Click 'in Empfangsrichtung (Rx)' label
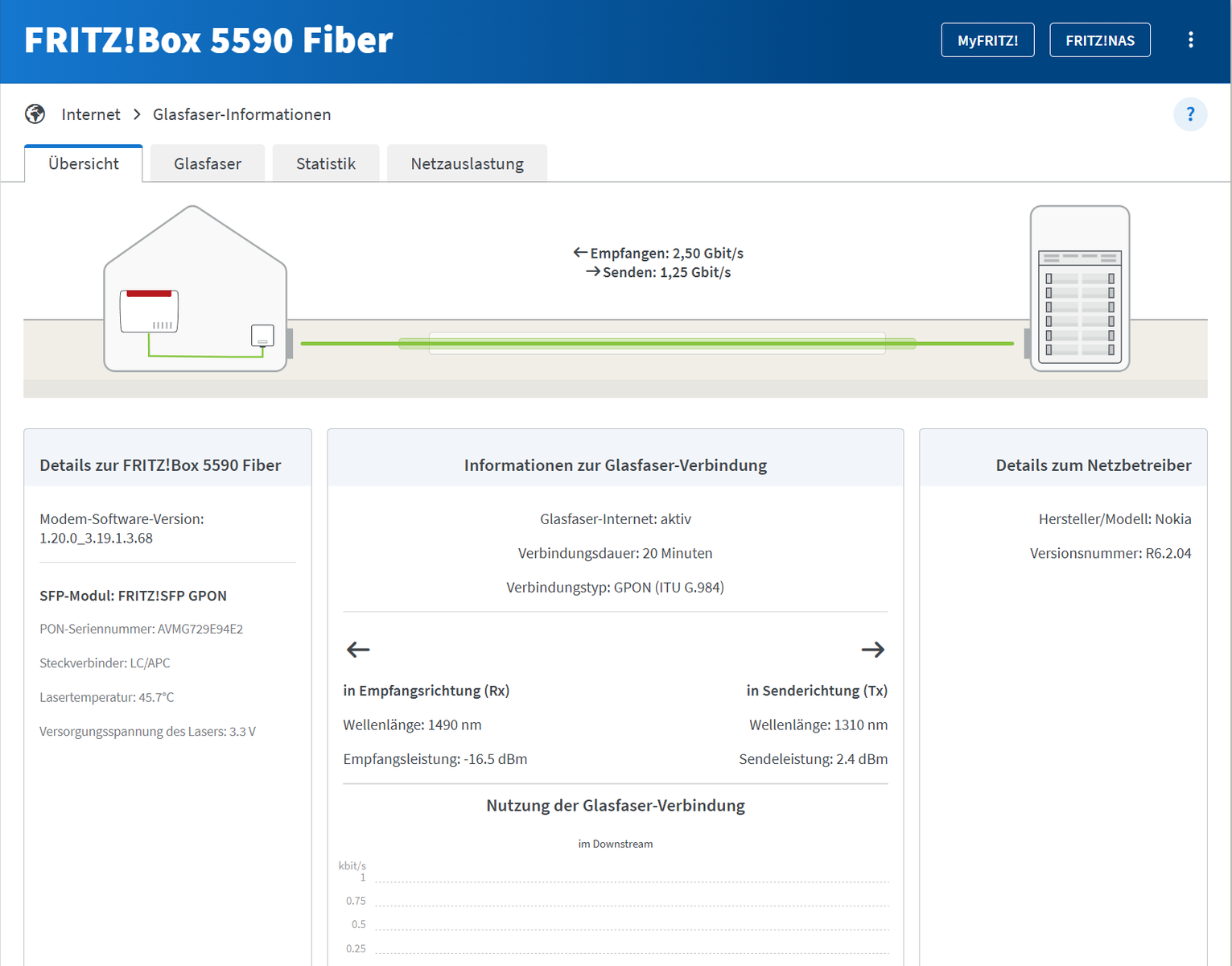The height and width of the screenshot is (966, 1232). [x=426, y=691]
